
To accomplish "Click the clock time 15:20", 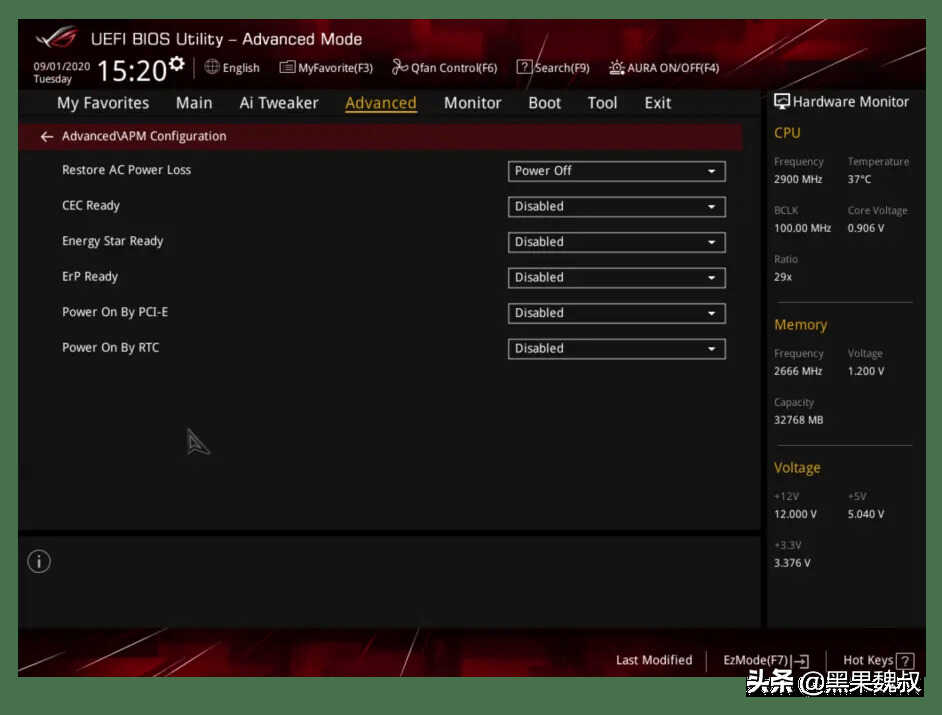I will pos(132,70).
